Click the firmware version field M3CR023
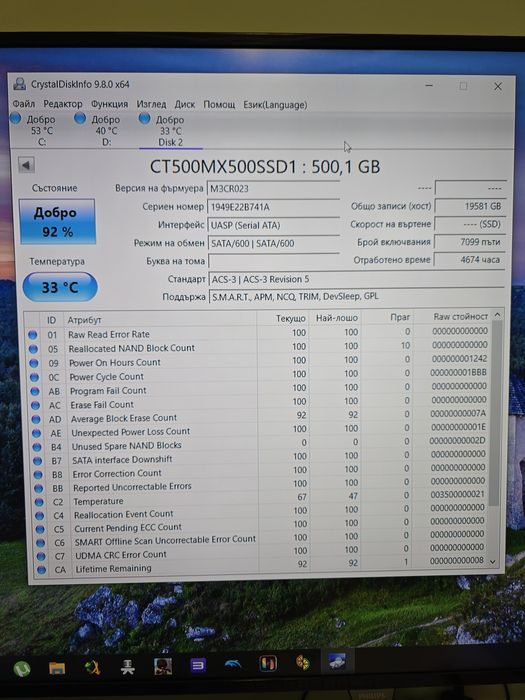 tap(274, 188)
